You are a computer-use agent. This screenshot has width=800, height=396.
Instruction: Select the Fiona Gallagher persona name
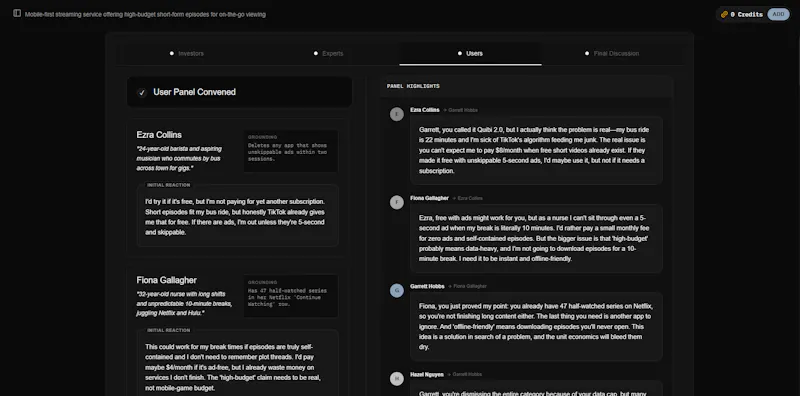166,280
